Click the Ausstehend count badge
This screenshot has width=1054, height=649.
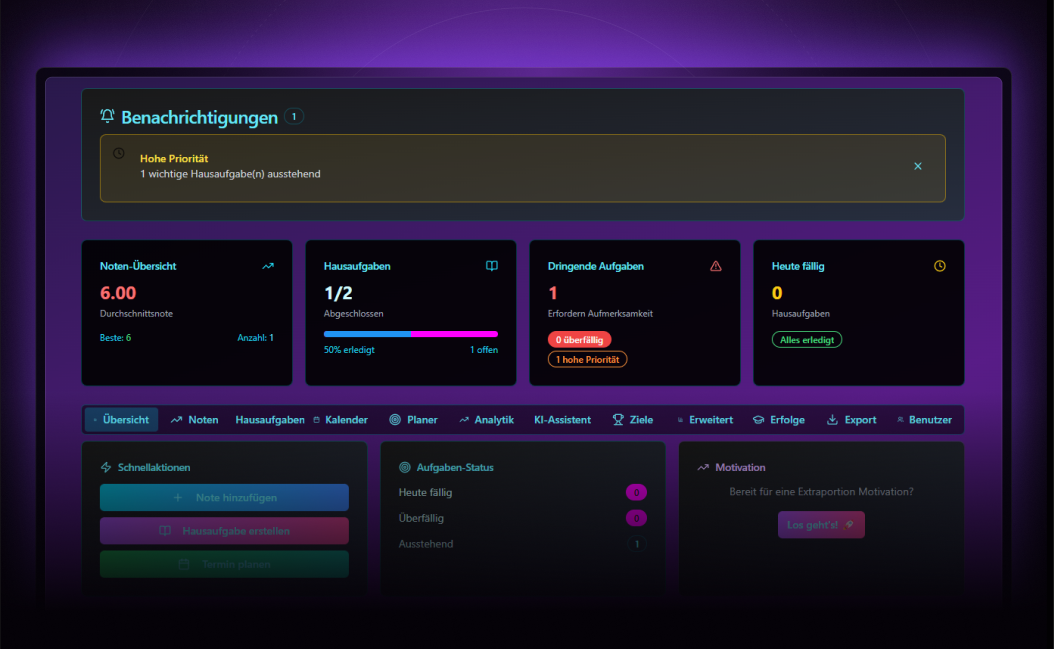click(637, 544)
